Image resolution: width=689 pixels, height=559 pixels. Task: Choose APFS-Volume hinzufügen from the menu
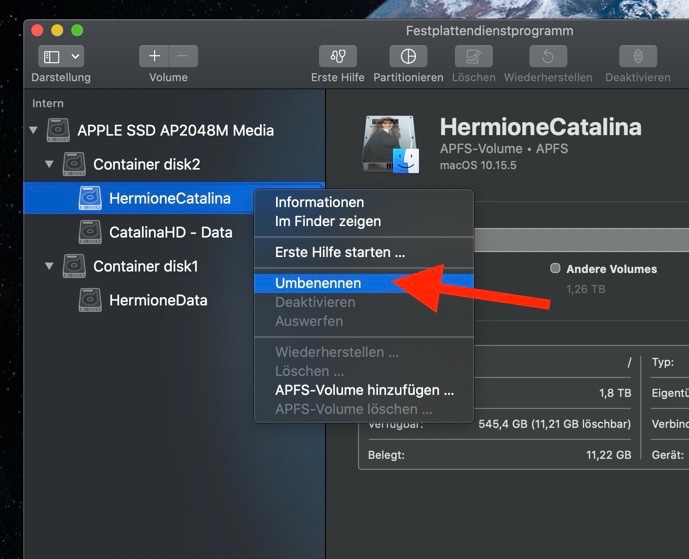pyautogui.click(x=364, y=390)
